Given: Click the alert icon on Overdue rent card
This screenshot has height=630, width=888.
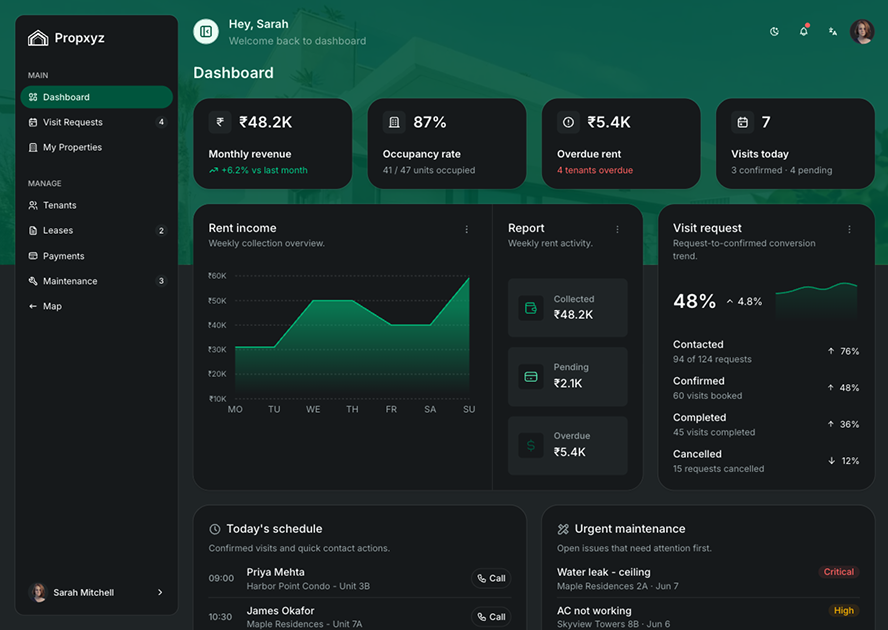Looking at the screenshot, I should pos(568,122).
